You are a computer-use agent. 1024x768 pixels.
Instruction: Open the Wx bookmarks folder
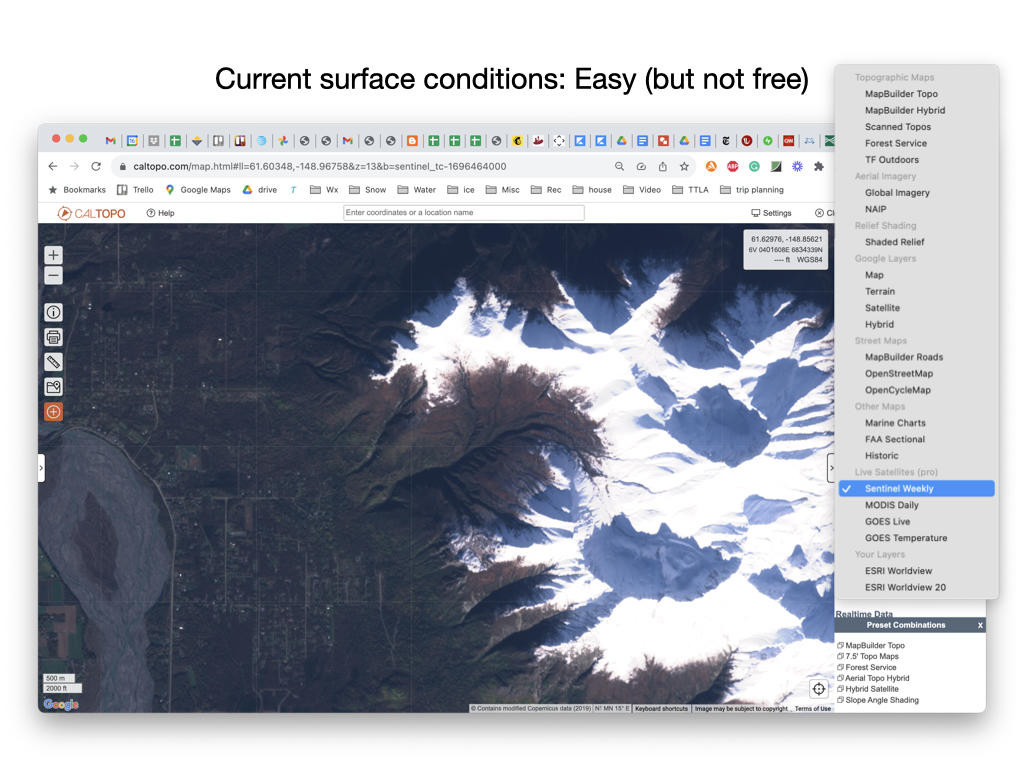pos(324,190)
